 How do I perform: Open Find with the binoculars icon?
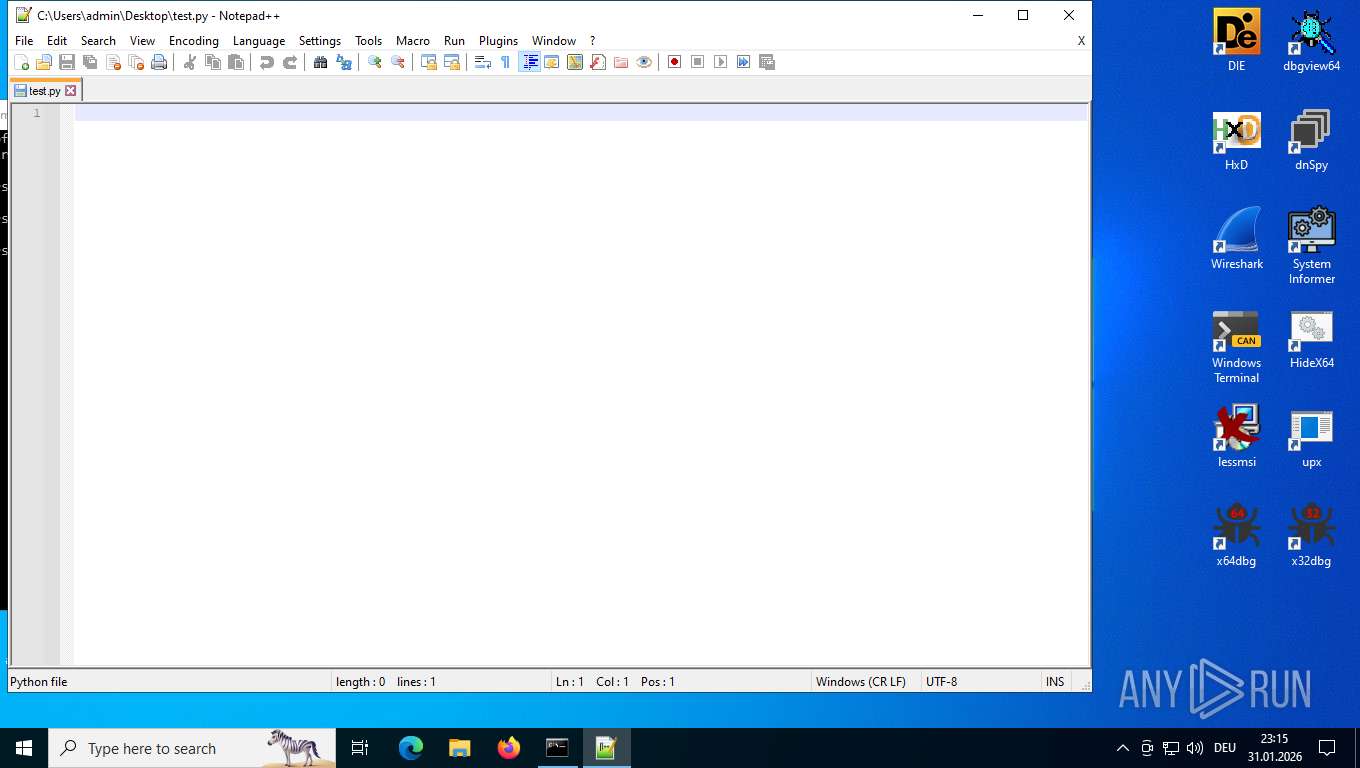321,62
